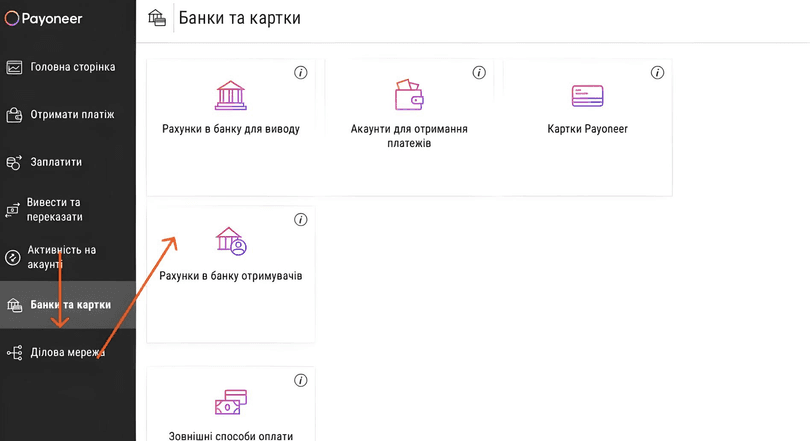
Task: Click header bank icon beside page title
Action: click(x=157, y=18)
